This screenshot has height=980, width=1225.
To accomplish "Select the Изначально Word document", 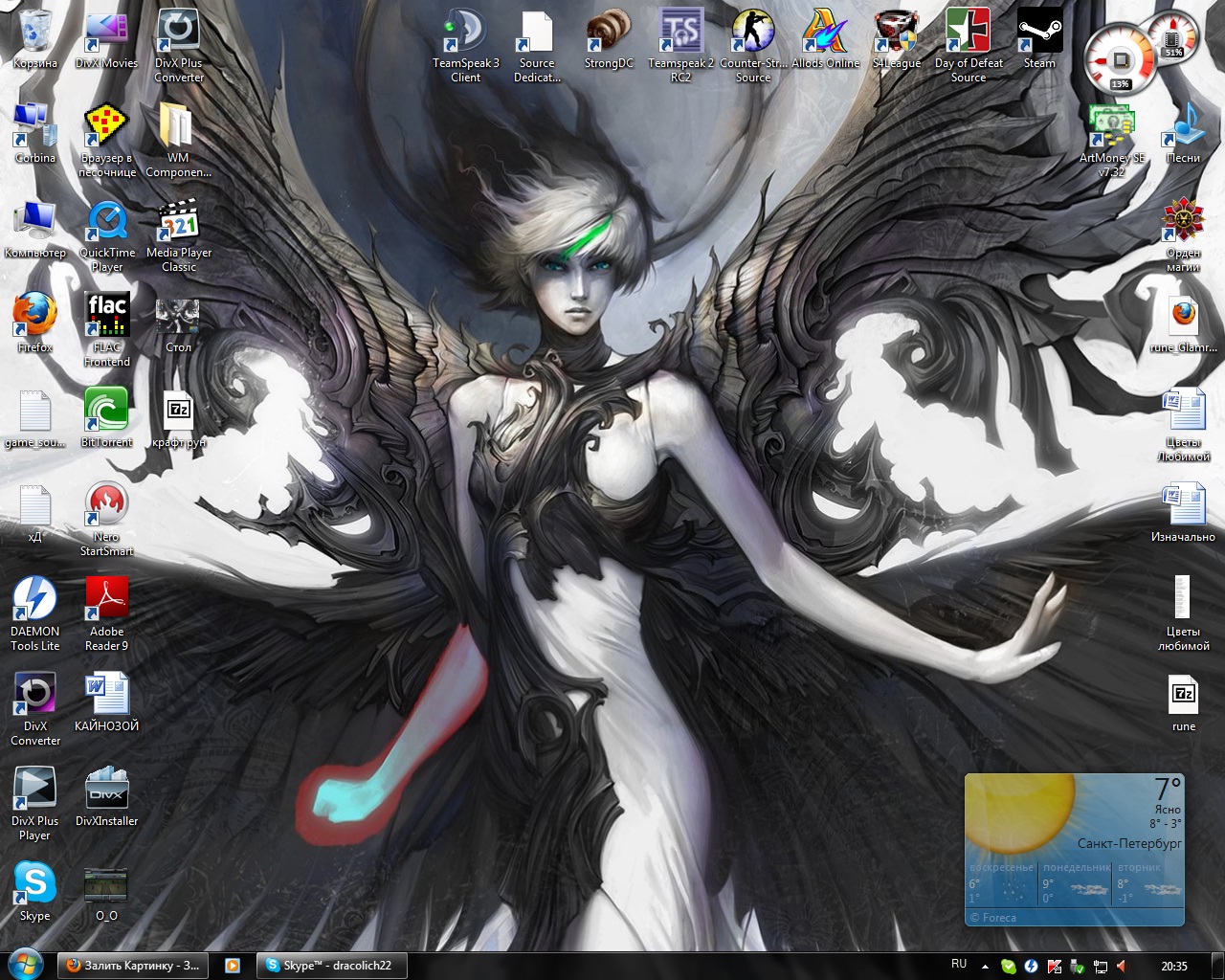I will pos(1184,513).
